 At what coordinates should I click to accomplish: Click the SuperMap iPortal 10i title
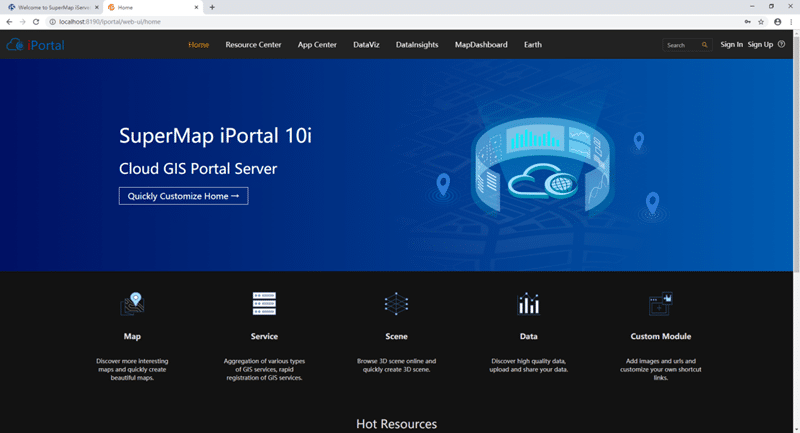click(215, 136)
